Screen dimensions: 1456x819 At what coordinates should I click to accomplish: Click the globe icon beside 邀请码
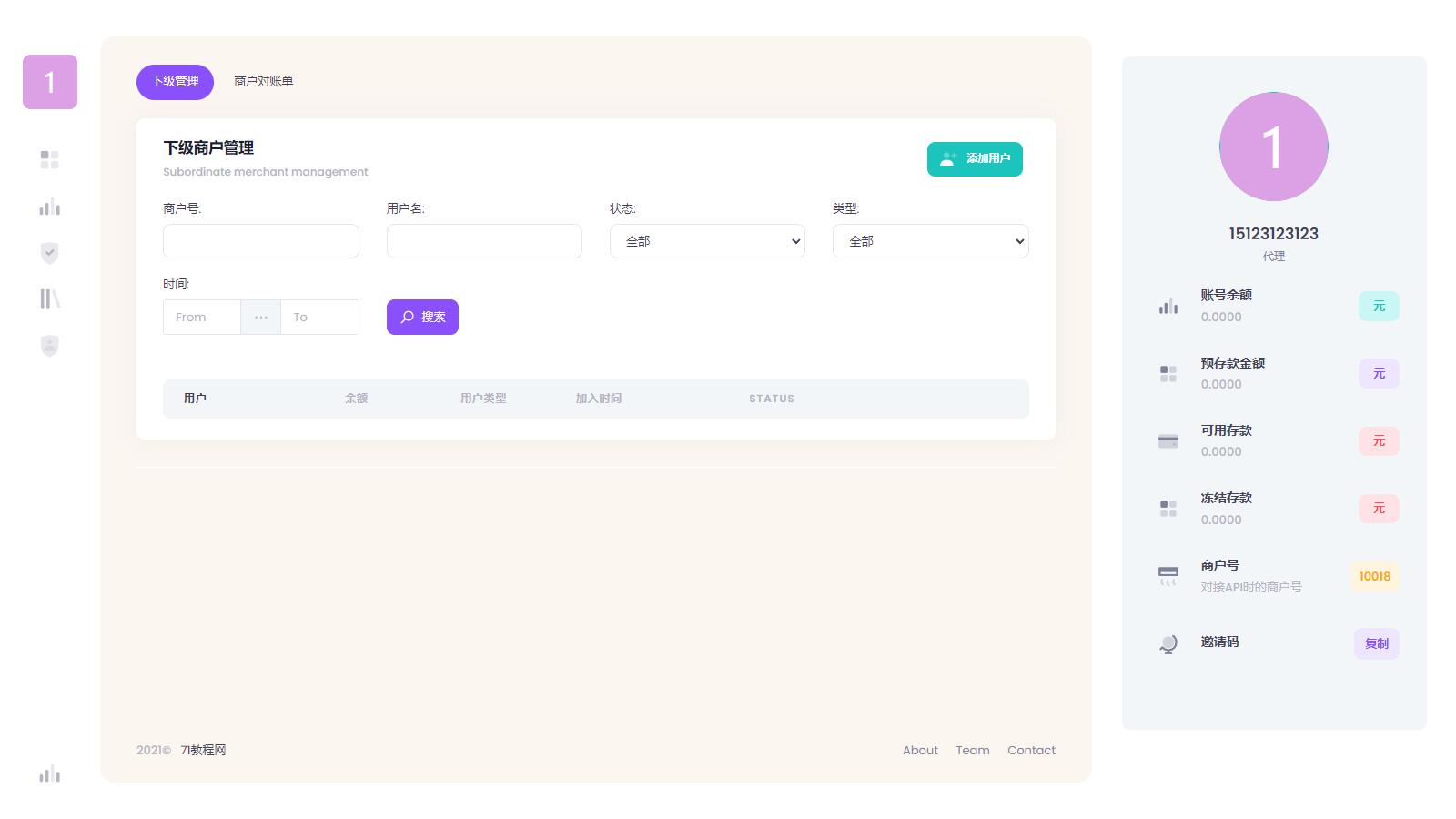pyautogui.click(x=1168, y=644)
